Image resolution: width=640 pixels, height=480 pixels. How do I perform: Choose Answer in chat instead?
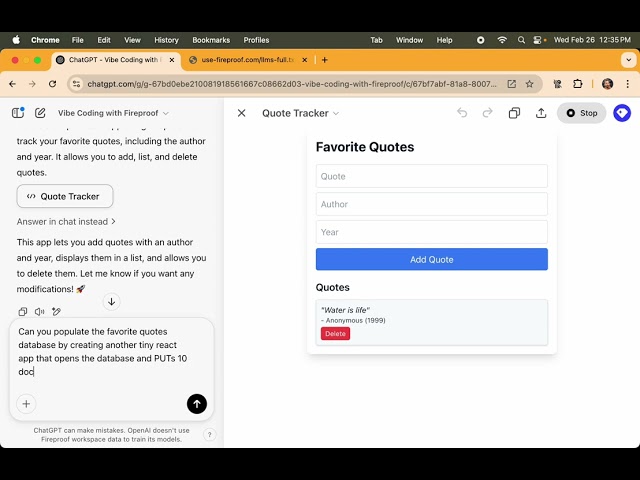tap(66, 222)
